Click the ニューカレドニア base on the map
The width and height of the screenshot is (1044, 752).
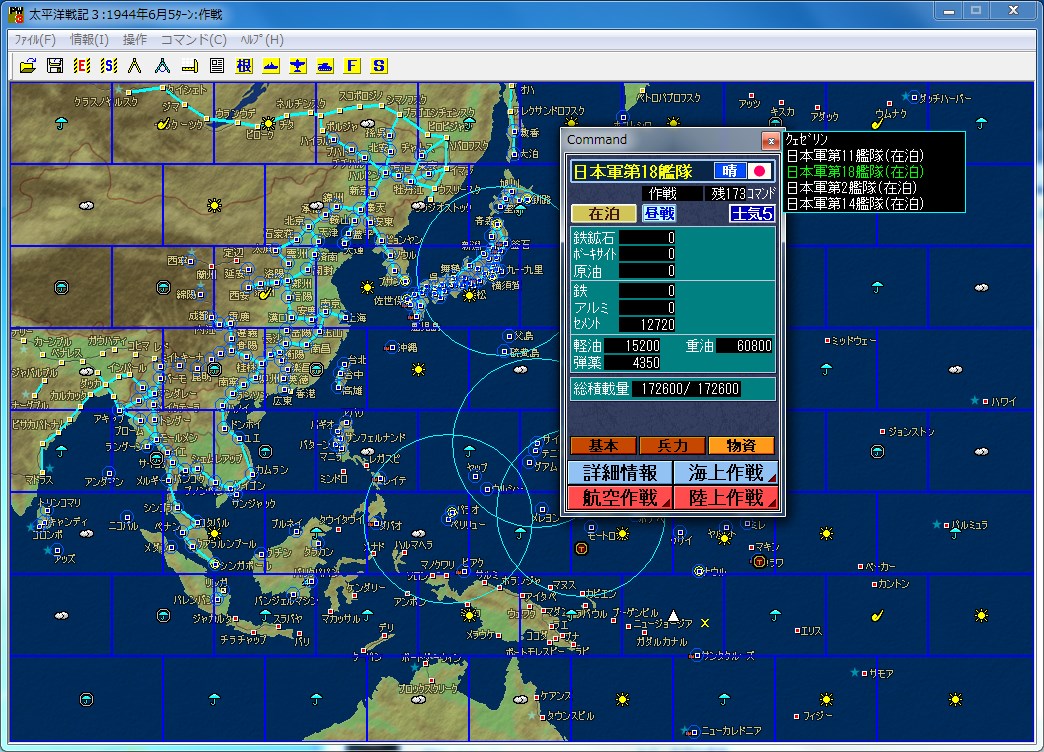(694, 731)
